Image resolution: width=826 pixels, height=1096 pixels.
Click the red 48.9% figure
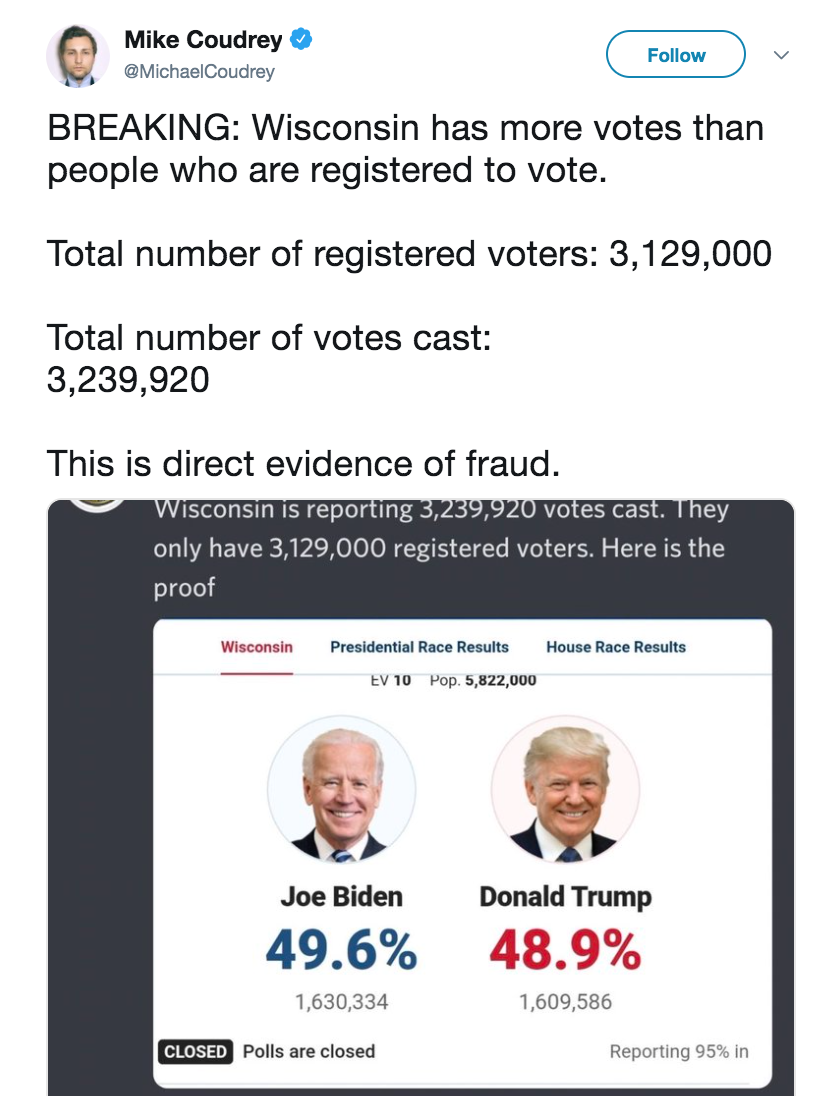(565, 950)
